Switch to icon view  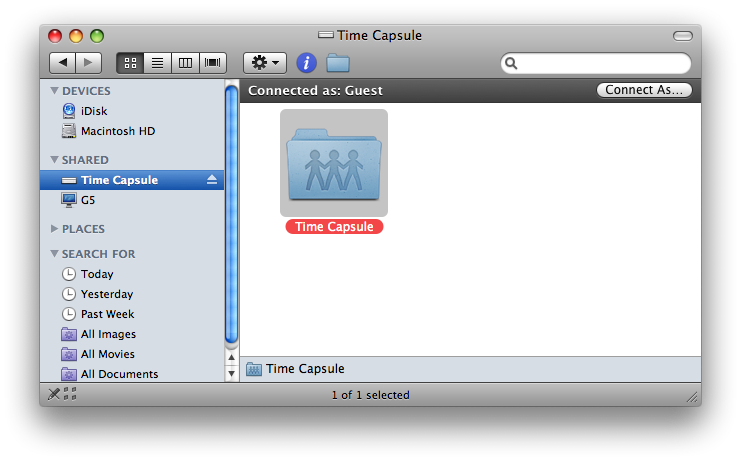tap(130, 63)
